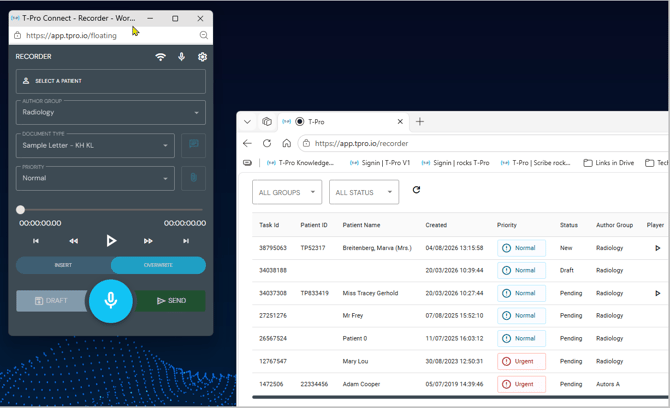The width and height of the screenshot is (670, 408).
Task: Go to browser home page
Action: point(287,143)
